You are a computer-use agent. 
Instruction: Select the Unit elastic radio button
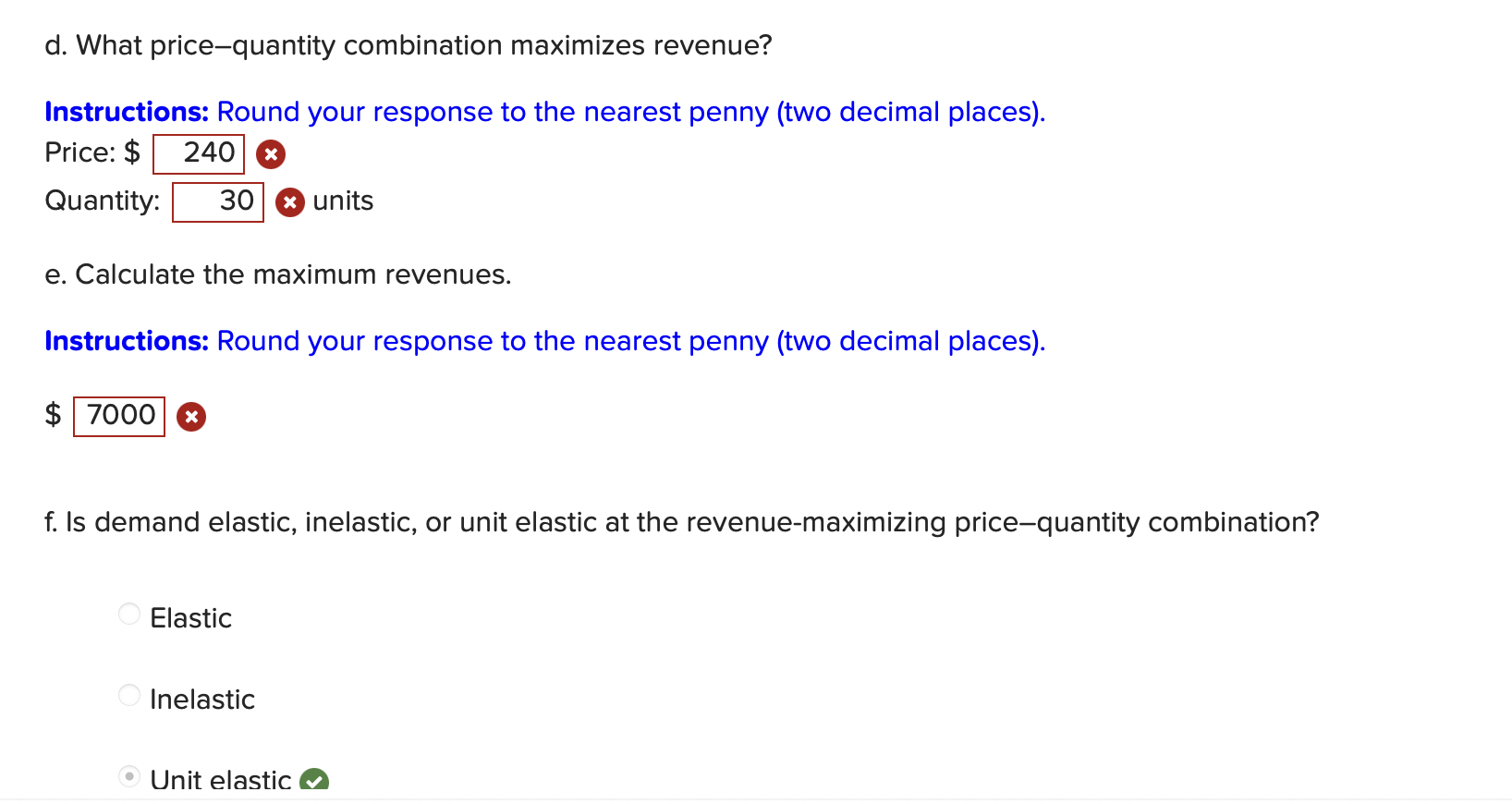pyautogui.click(x=128, y=776)
